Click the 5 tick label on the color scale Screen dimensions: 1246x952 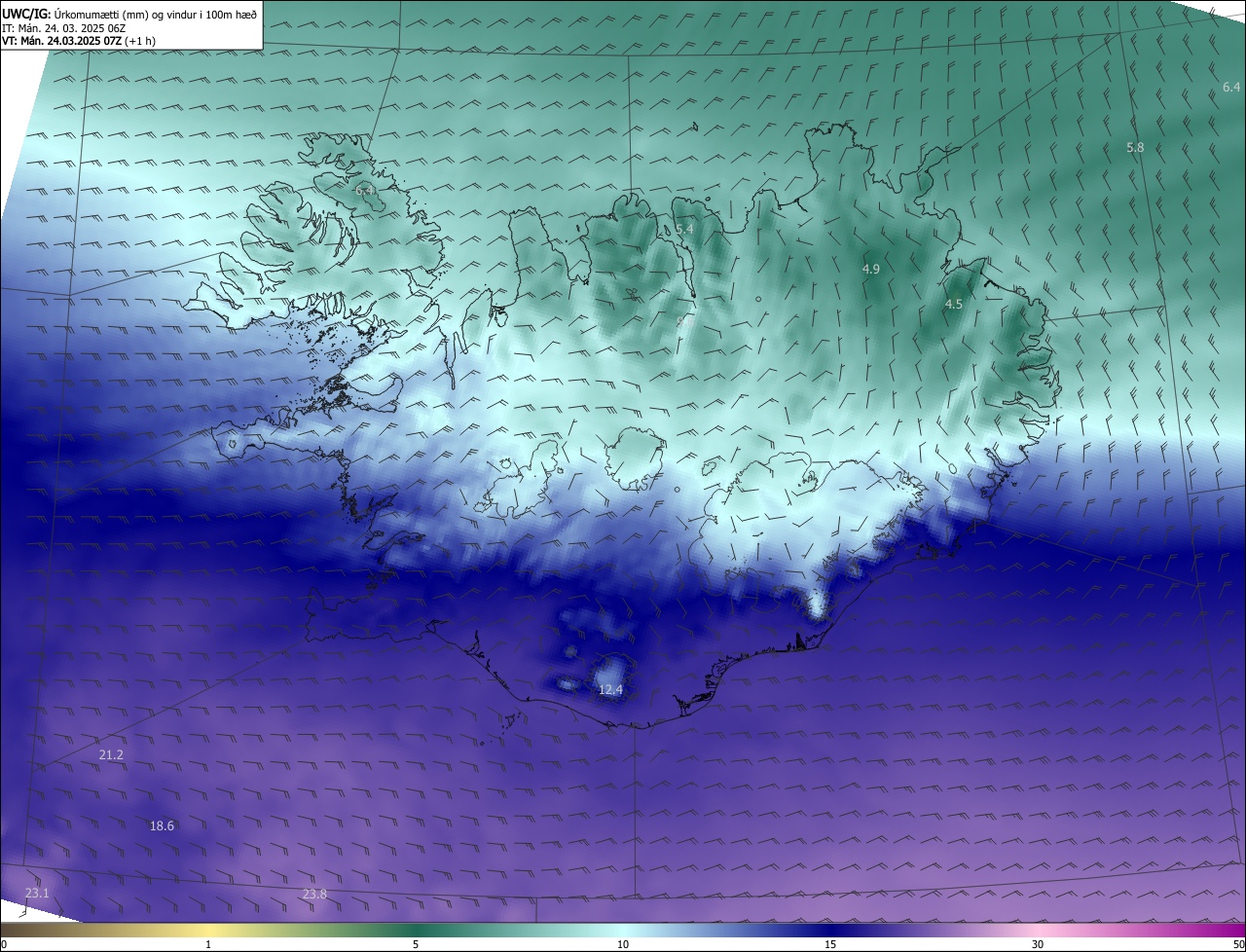pyautogui.click(x=416, y=944)
